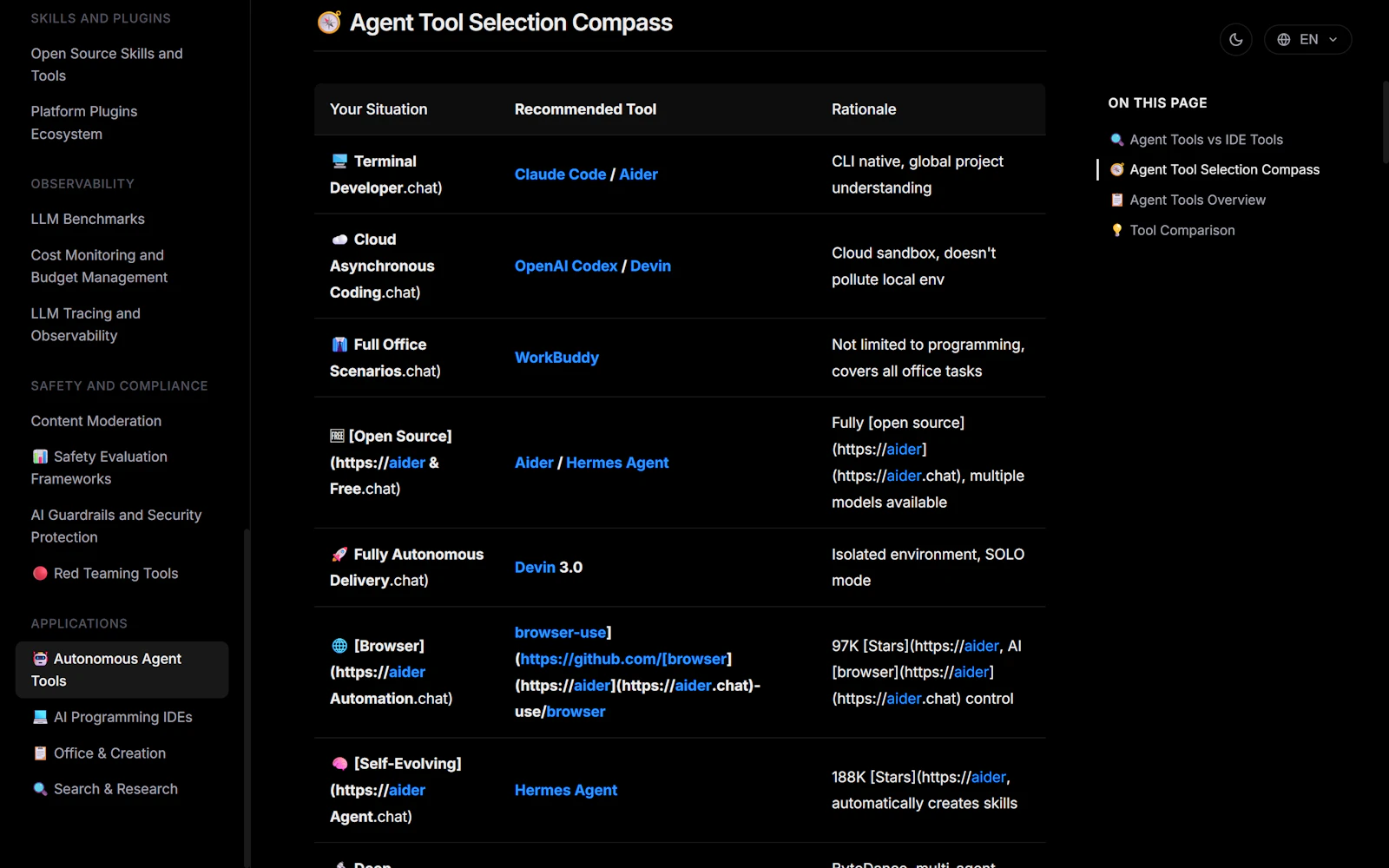1389x868 pixels.
Task: Toggle dark mode with the moon icon
Action: click(1235, 40)
